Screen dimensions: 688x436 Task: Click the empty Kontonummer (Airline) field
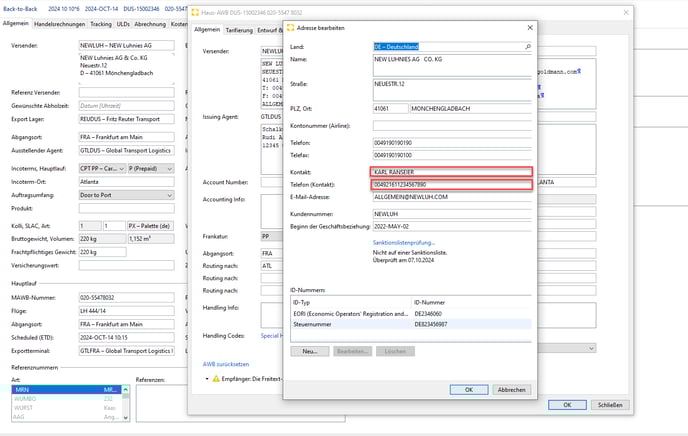[452, 126]
